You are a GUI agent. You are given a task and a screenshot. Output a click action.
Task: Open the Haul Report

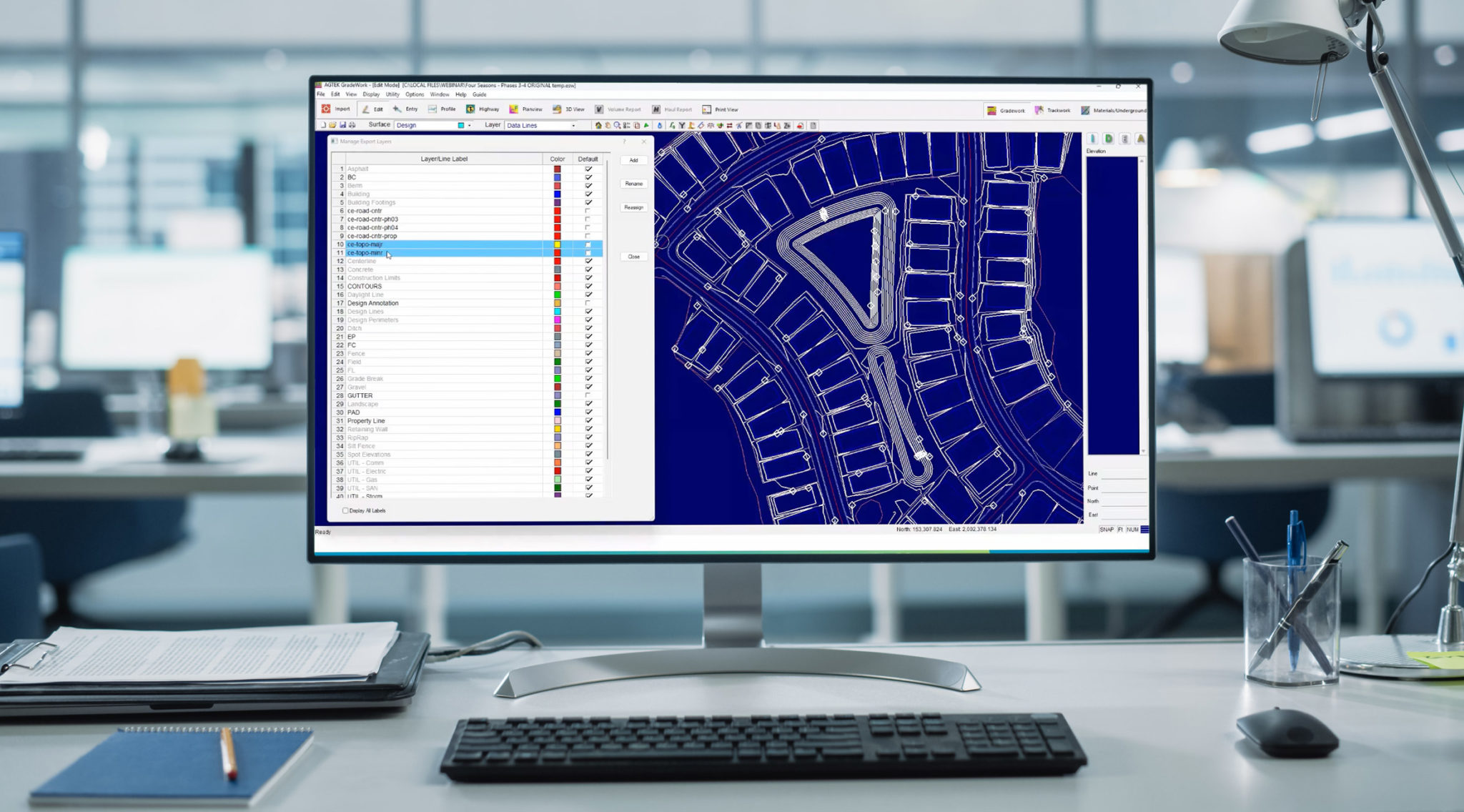coord(672,109)
